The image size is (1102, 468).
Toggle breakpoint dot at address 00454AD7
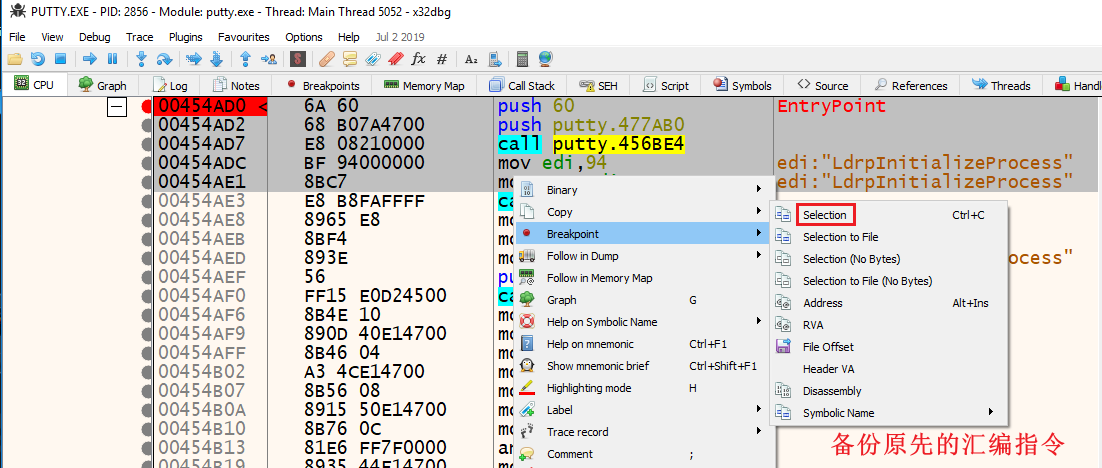pyautogui.click(x=147, y=145)
